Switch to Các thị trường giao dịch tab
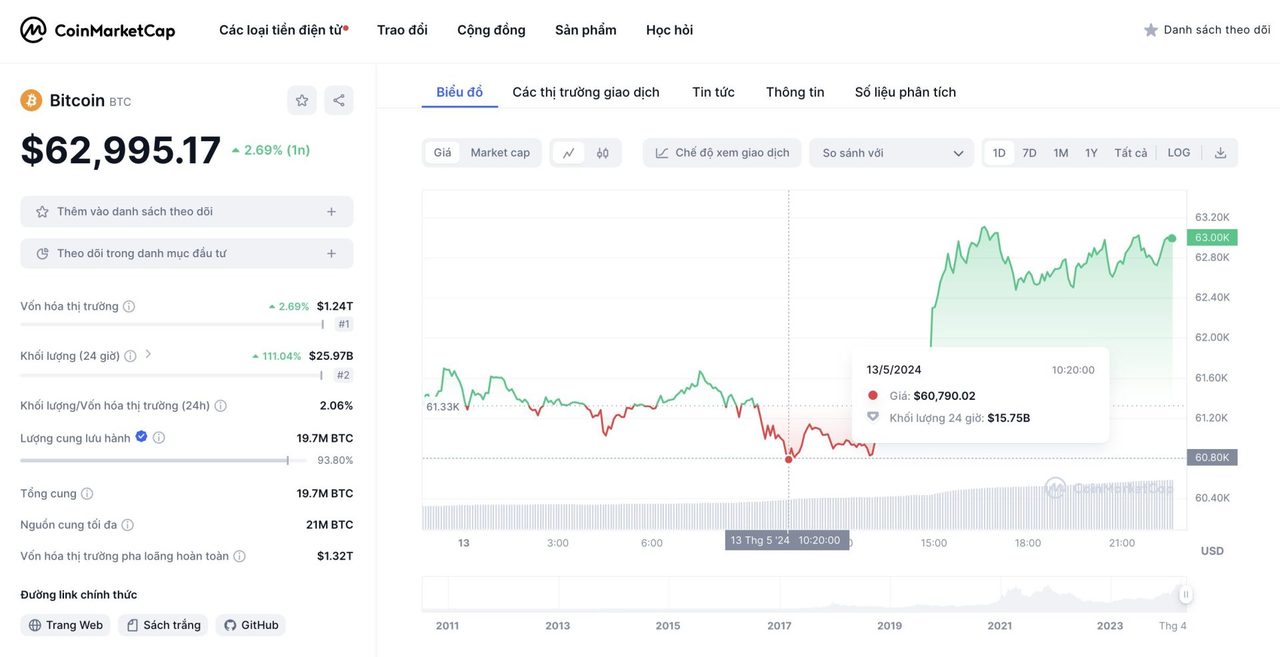 [x=586, y=92]
